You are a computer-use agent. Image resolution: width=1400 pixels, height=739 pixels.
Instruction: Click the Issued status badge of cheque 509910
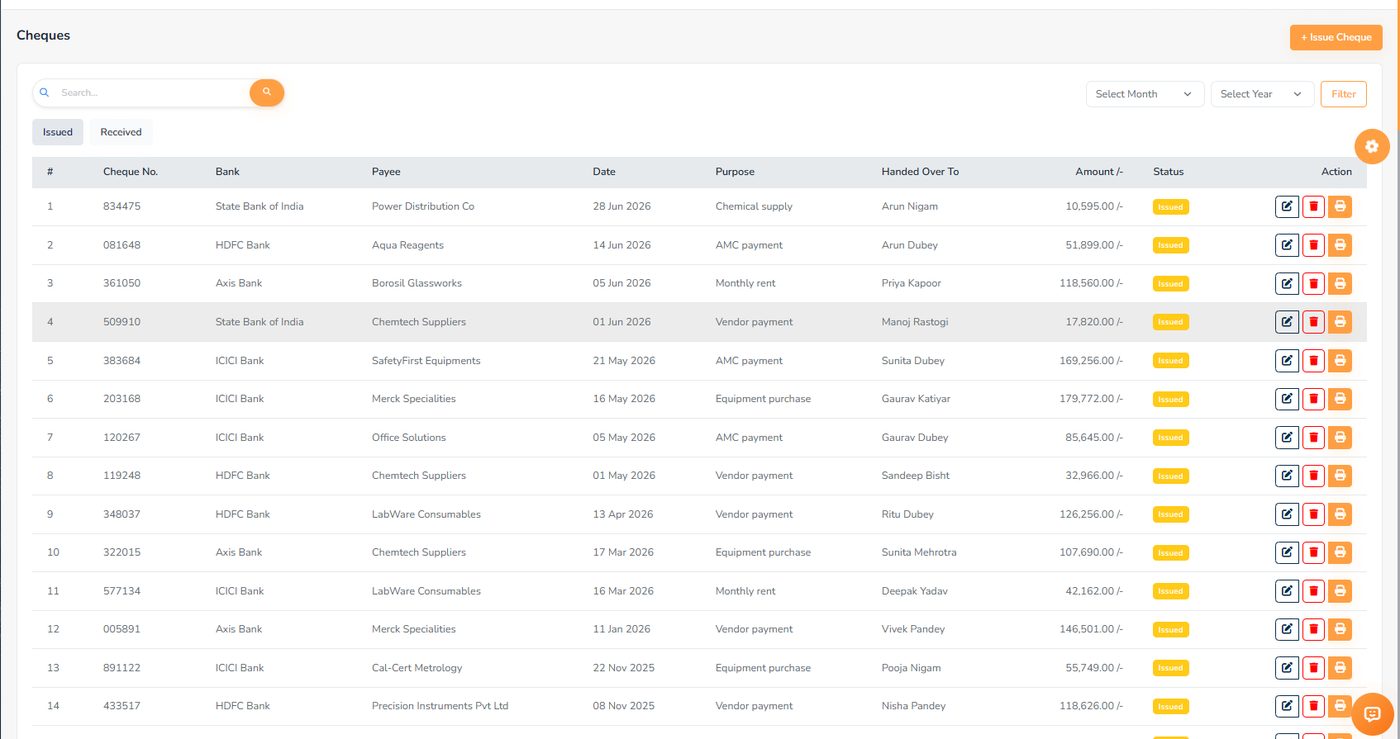tap(1170, 322)
